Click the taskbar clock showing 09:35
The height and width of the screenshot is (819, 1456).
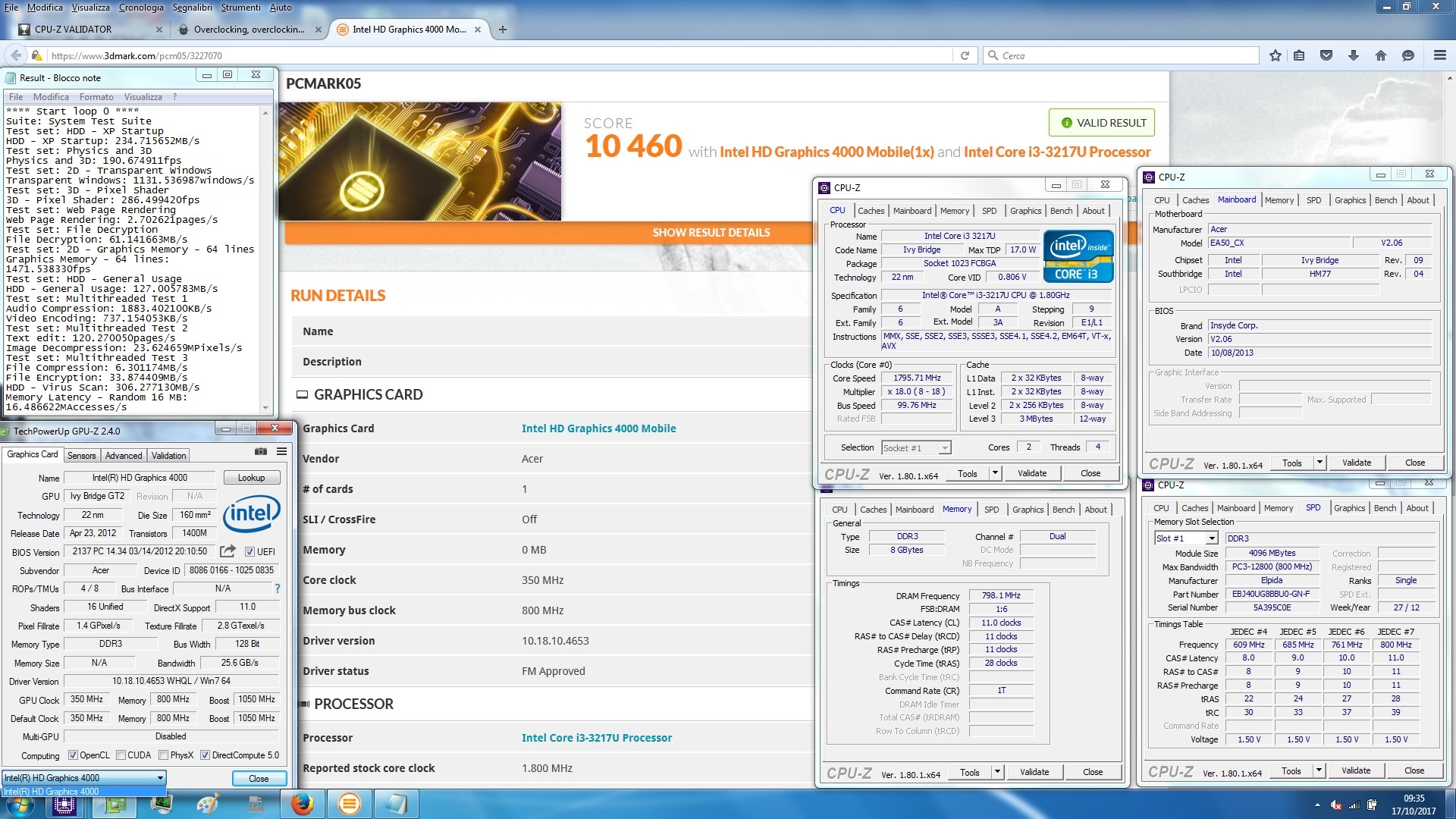pyautogui.click(x=1414, y=805)
